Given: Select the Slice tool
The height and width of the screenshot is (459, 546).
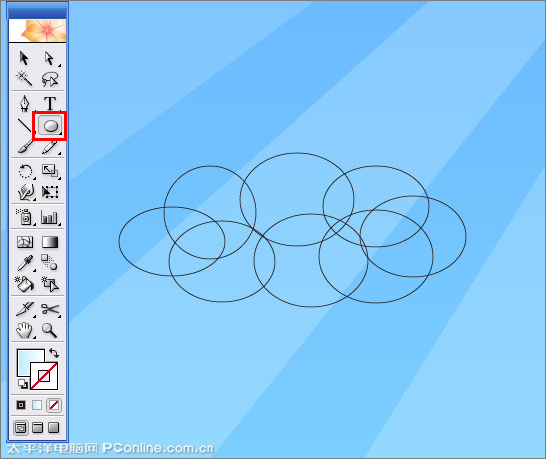Looking at the screenshot, I should pos(25,309).
